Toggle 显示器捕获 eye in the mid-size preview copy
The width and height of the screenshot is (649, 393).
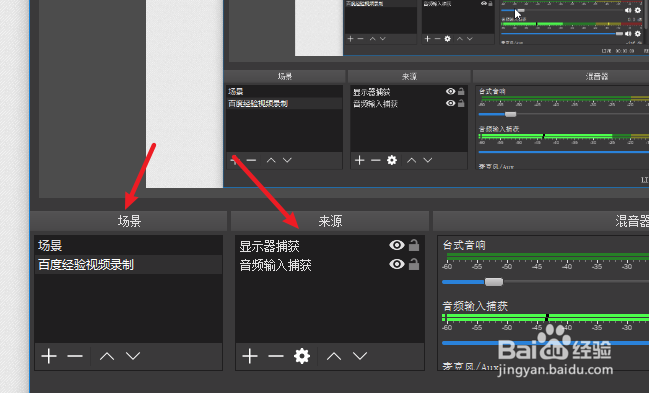450,92
